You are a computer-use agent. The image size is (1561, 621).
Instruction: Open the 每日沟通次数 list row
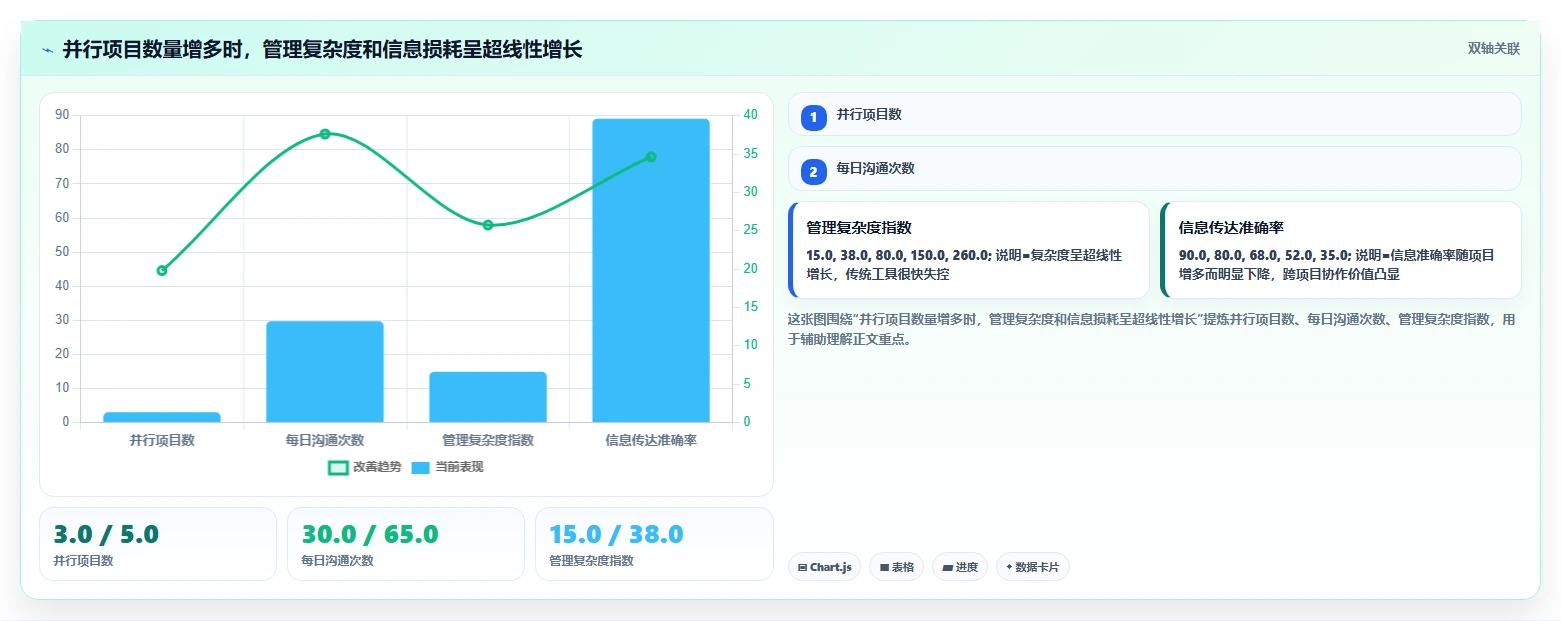click(x=1154, y=168)
